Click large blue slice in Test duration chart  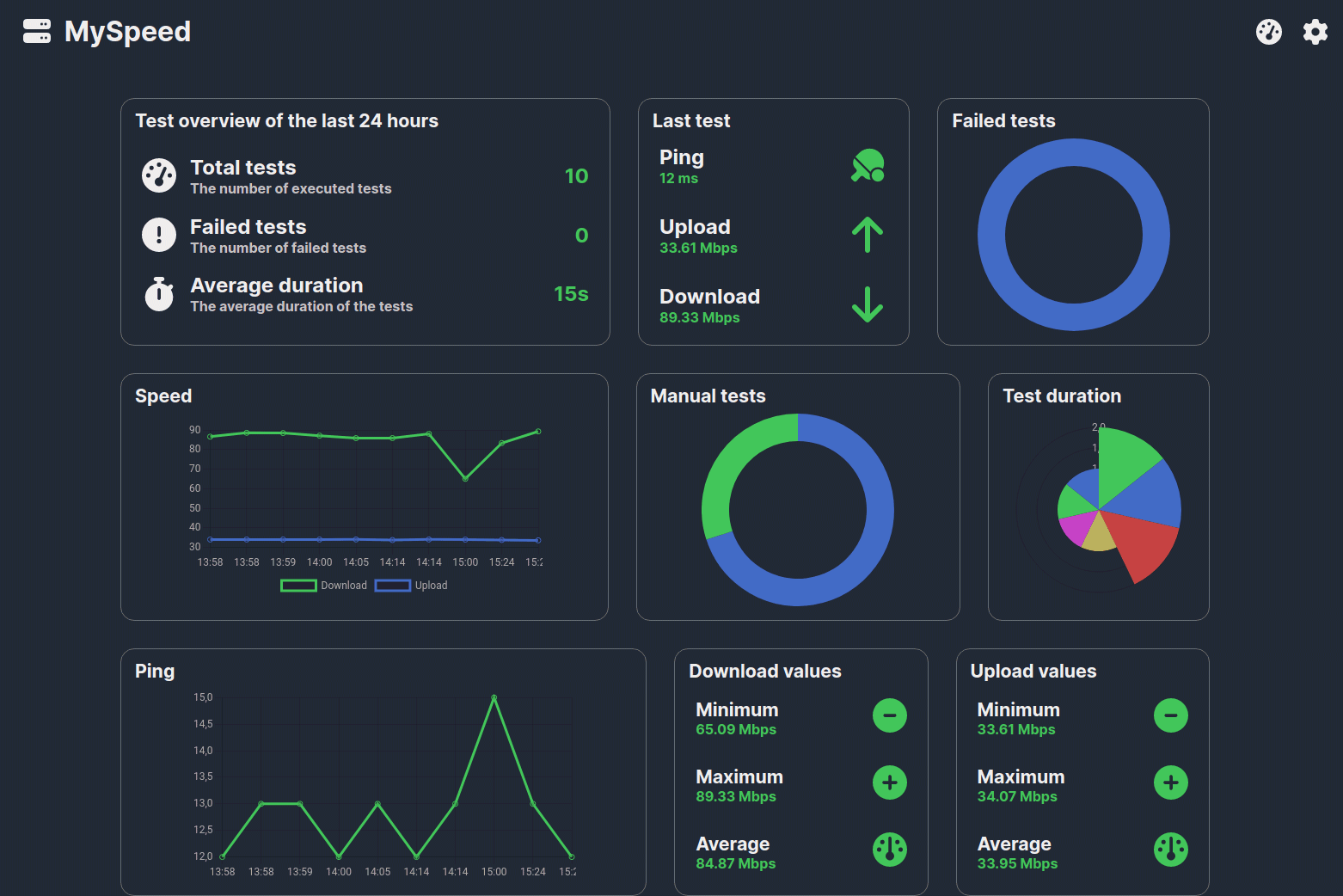pyautogui.click(x=1152, y=497)
